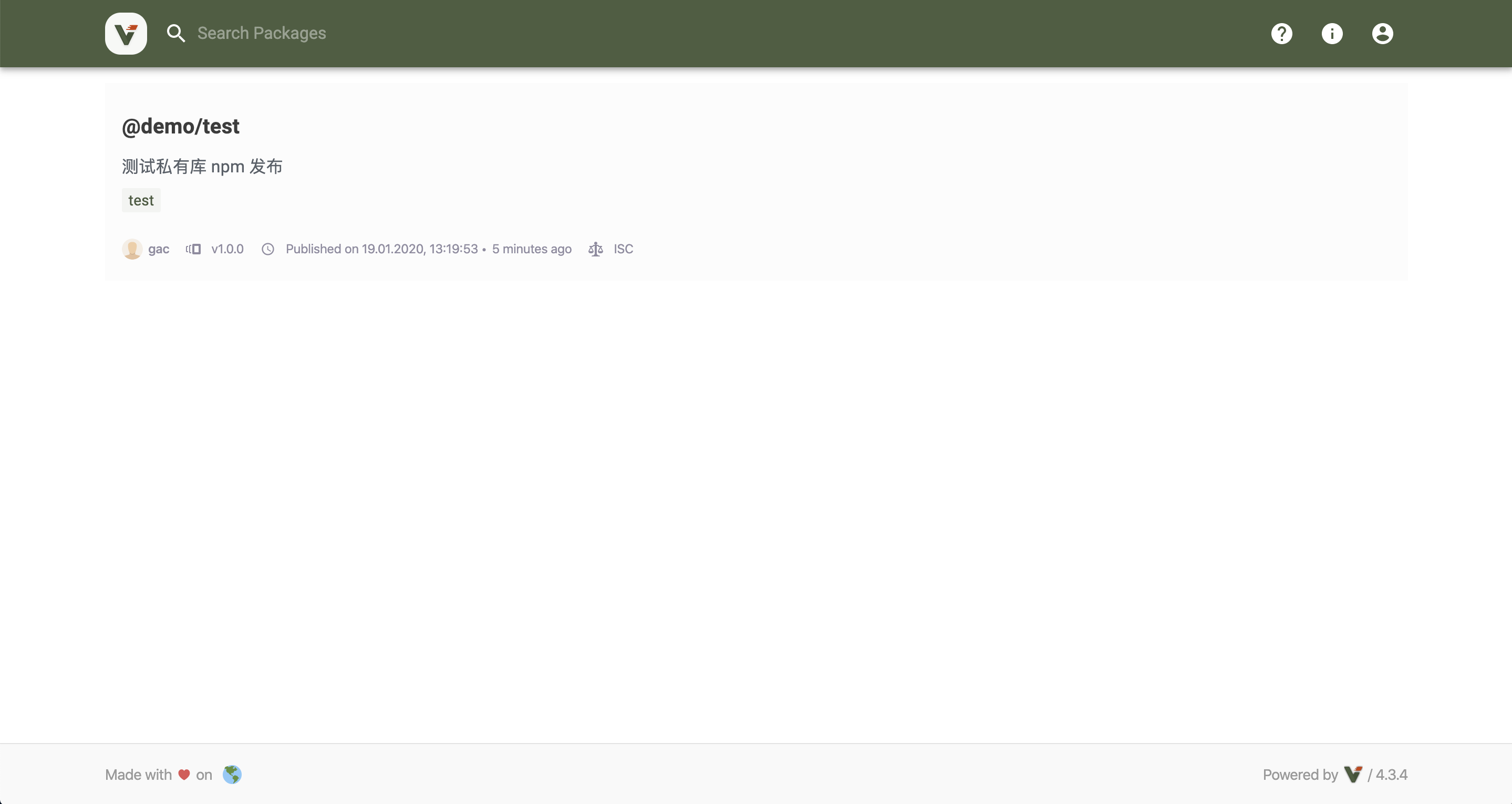Open the registry info icon
1512x804 pixels.
coord(1332,34)
